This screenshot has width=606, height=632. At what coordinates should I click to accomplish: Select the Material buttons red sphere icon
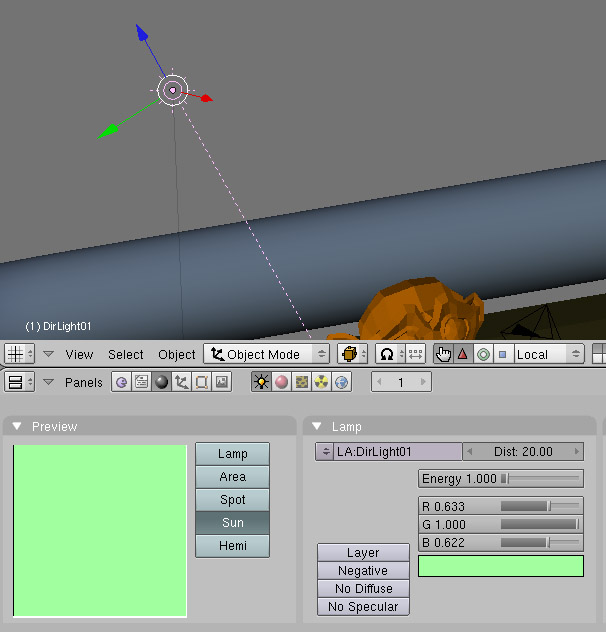281,382
